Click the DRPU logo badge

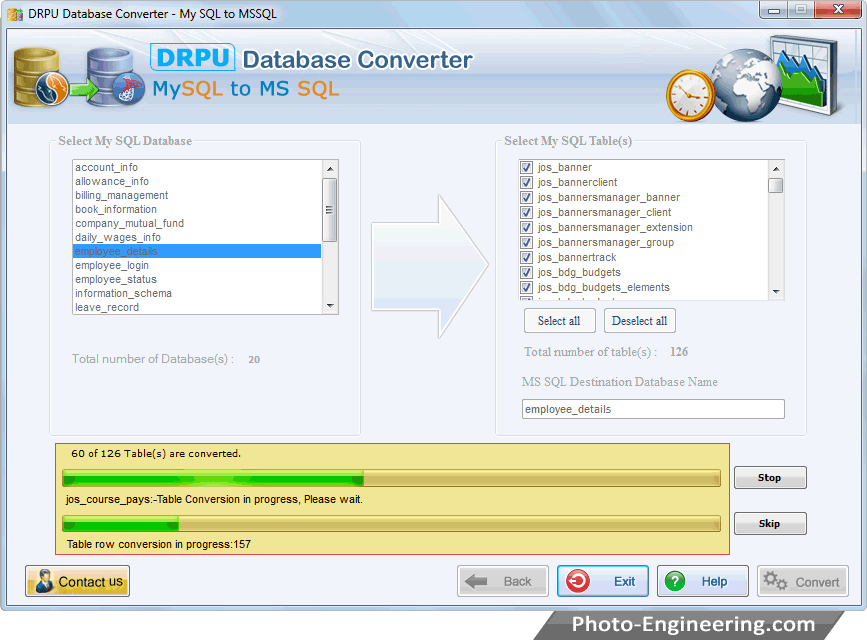pyautogui.click(x=192, y=58)
